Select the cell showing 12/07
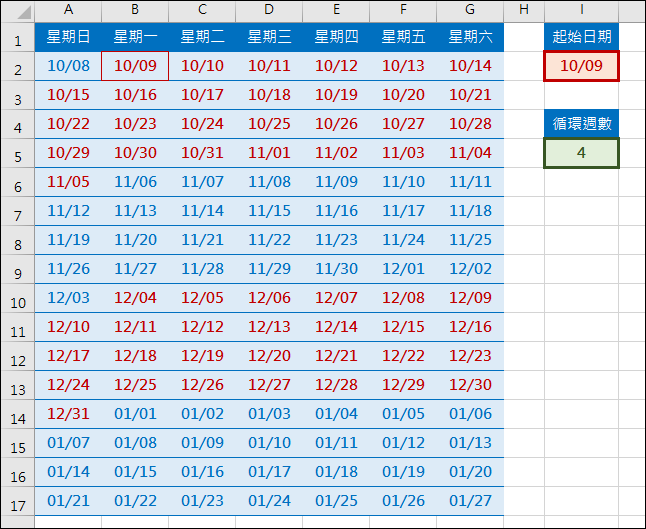 pos(336,298)
